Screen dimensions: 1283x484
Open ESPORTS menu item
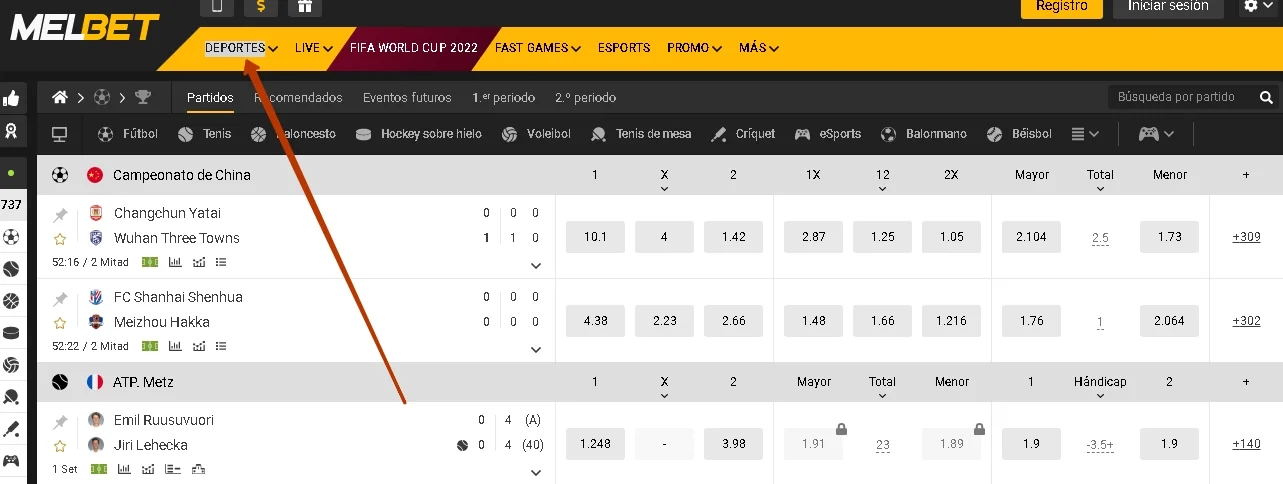(x=624, y=48)
